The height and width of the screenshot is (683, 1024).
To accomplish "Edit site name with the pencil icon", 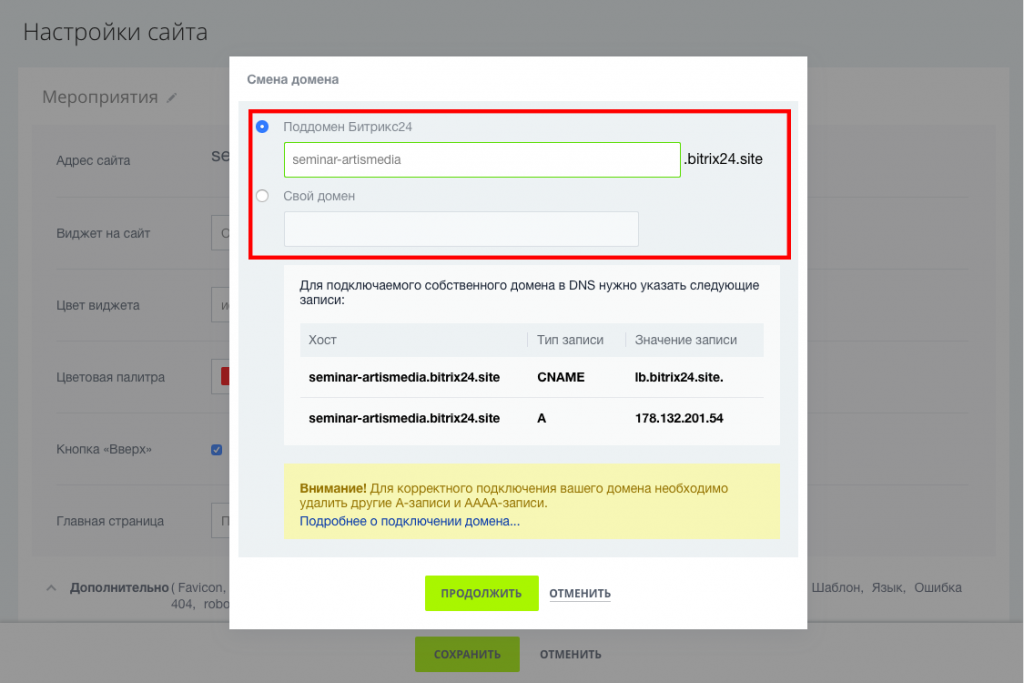I will pyautogui.click(x=172, y=98).
